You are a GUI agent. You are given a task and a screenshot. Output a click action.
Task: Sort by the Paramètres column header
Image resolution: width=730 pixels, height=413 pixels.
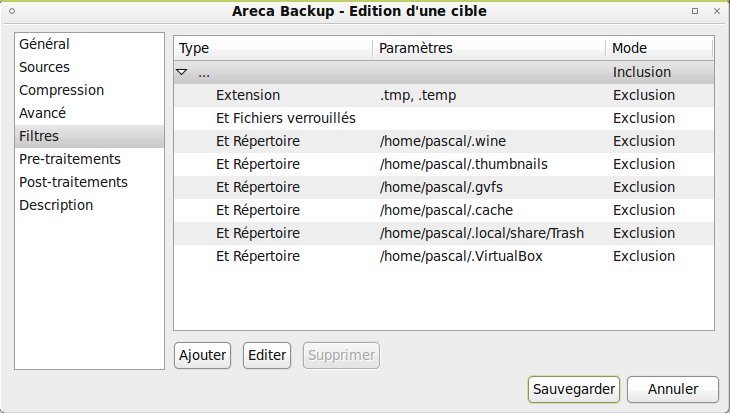pos(489,48)
